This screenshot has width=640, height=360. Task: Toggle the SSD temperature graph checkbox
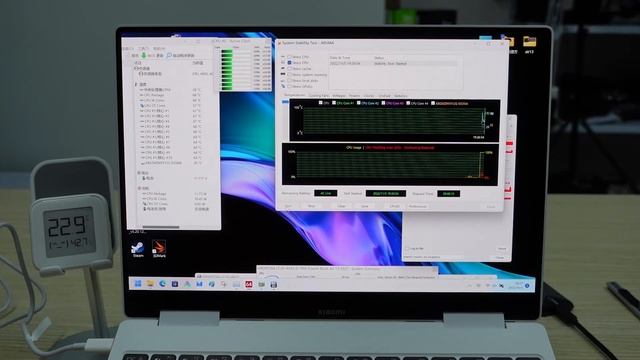[433, 103]
